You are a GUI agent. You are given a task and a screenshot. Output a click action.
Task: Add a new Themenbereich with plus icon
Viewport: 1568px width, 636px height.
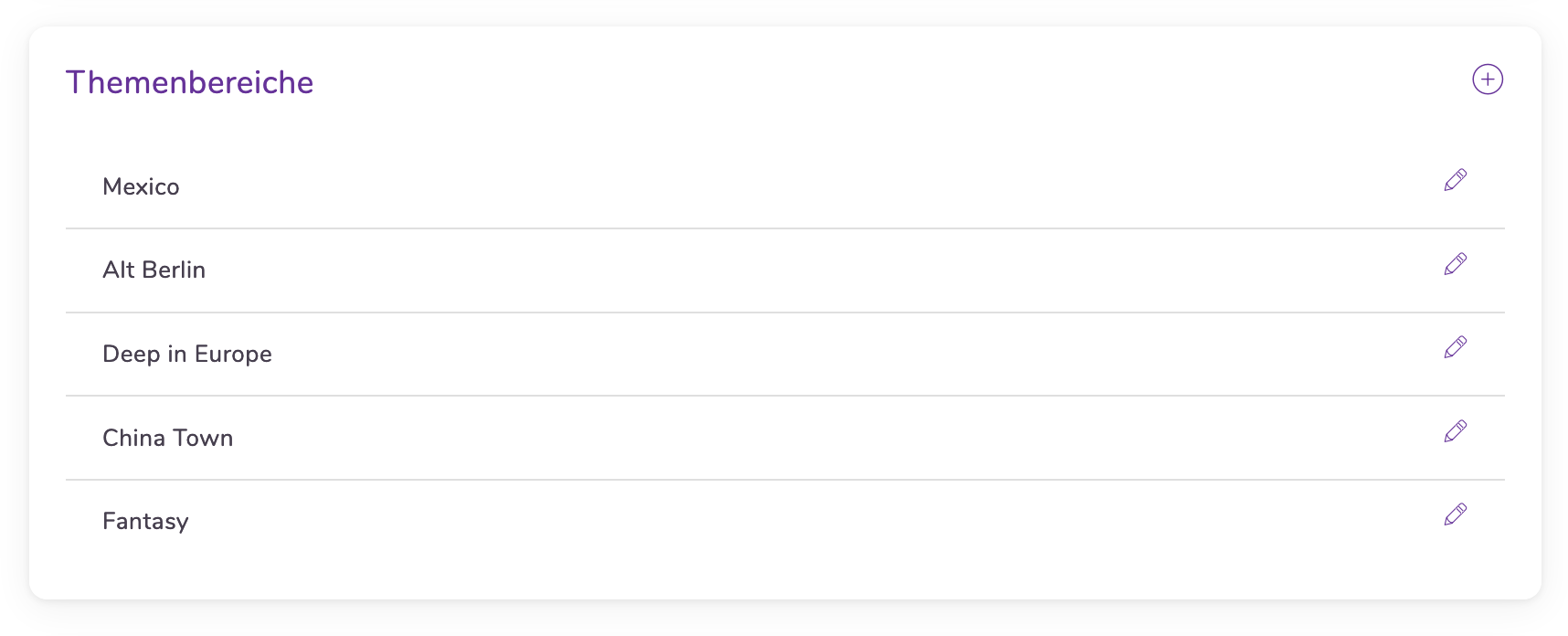[x=1488, y=79]
